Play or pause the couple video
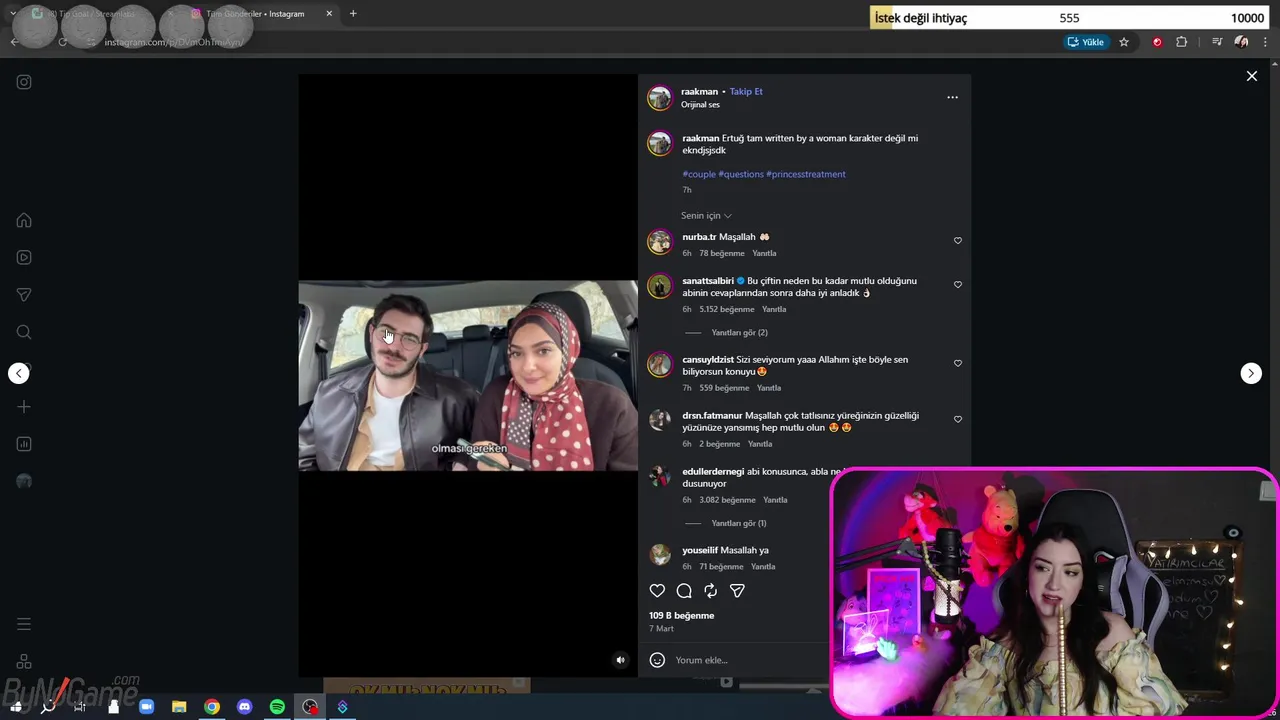This screenshot has width=1280, height=720. coord(468,375)
